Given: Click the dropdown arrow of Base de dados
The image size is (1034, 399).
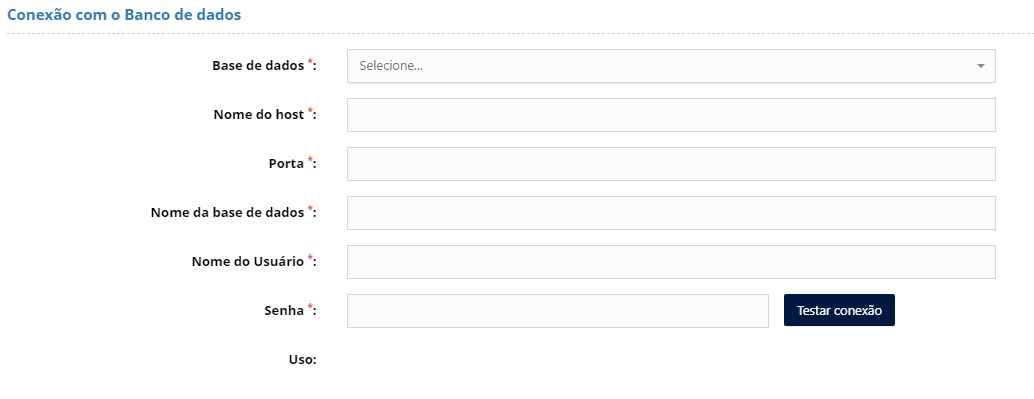Looking at the screenshot, I should pos(981,66).
